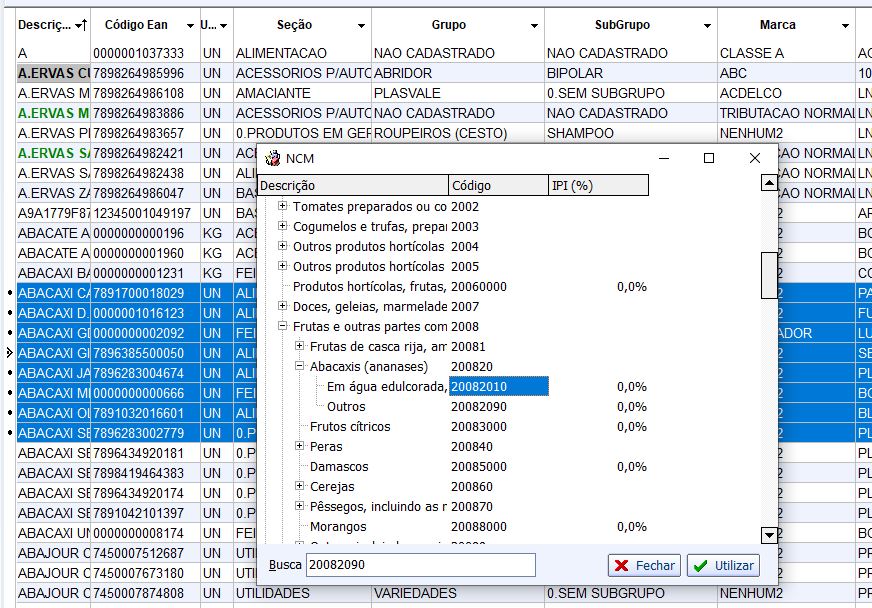Open the Grupo column filter dropdown
This screenshot has width=872, height=608.
point(533,25)
